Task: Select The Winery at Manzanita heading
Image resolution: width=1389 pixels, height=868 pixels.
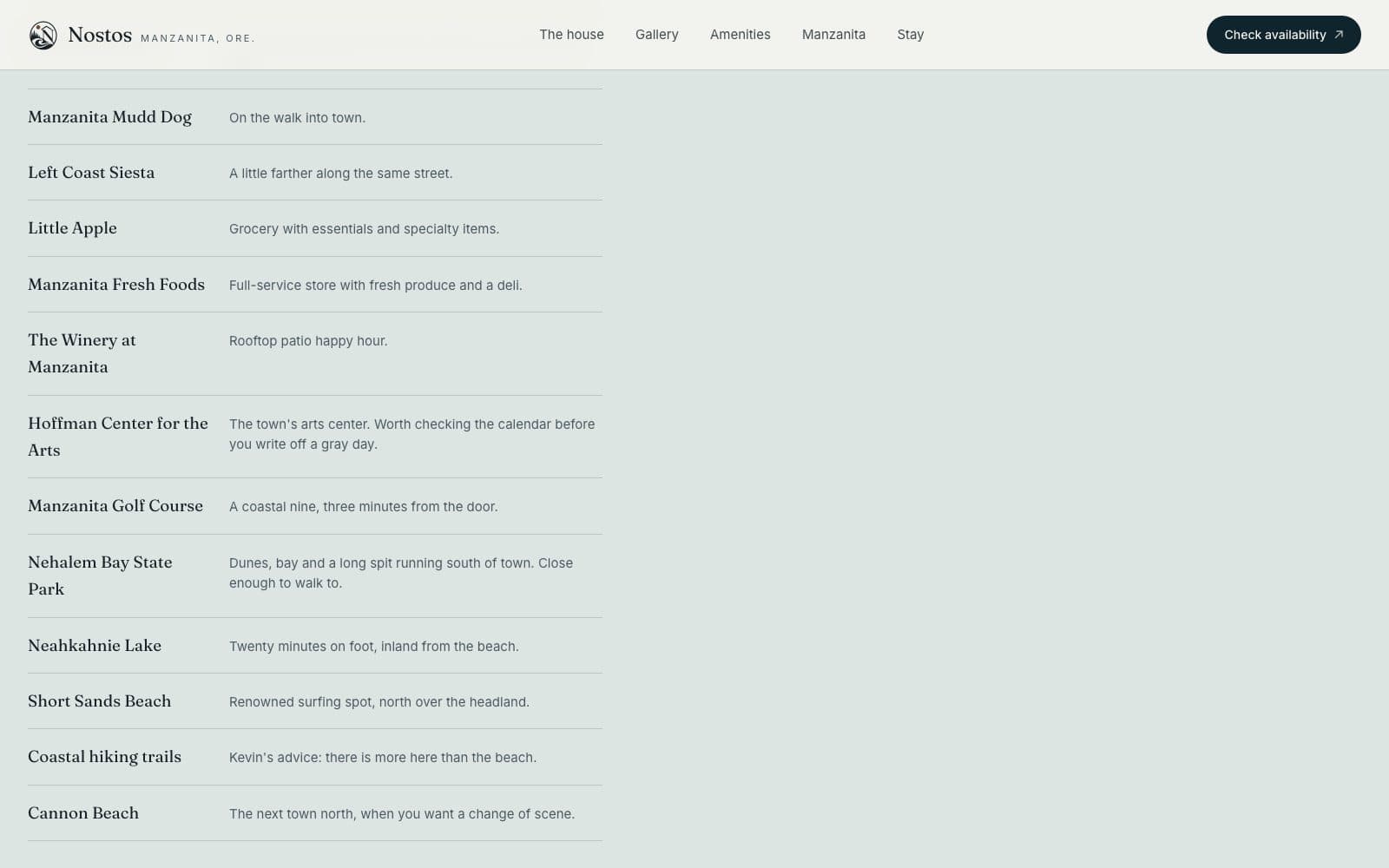Action: 82,353
